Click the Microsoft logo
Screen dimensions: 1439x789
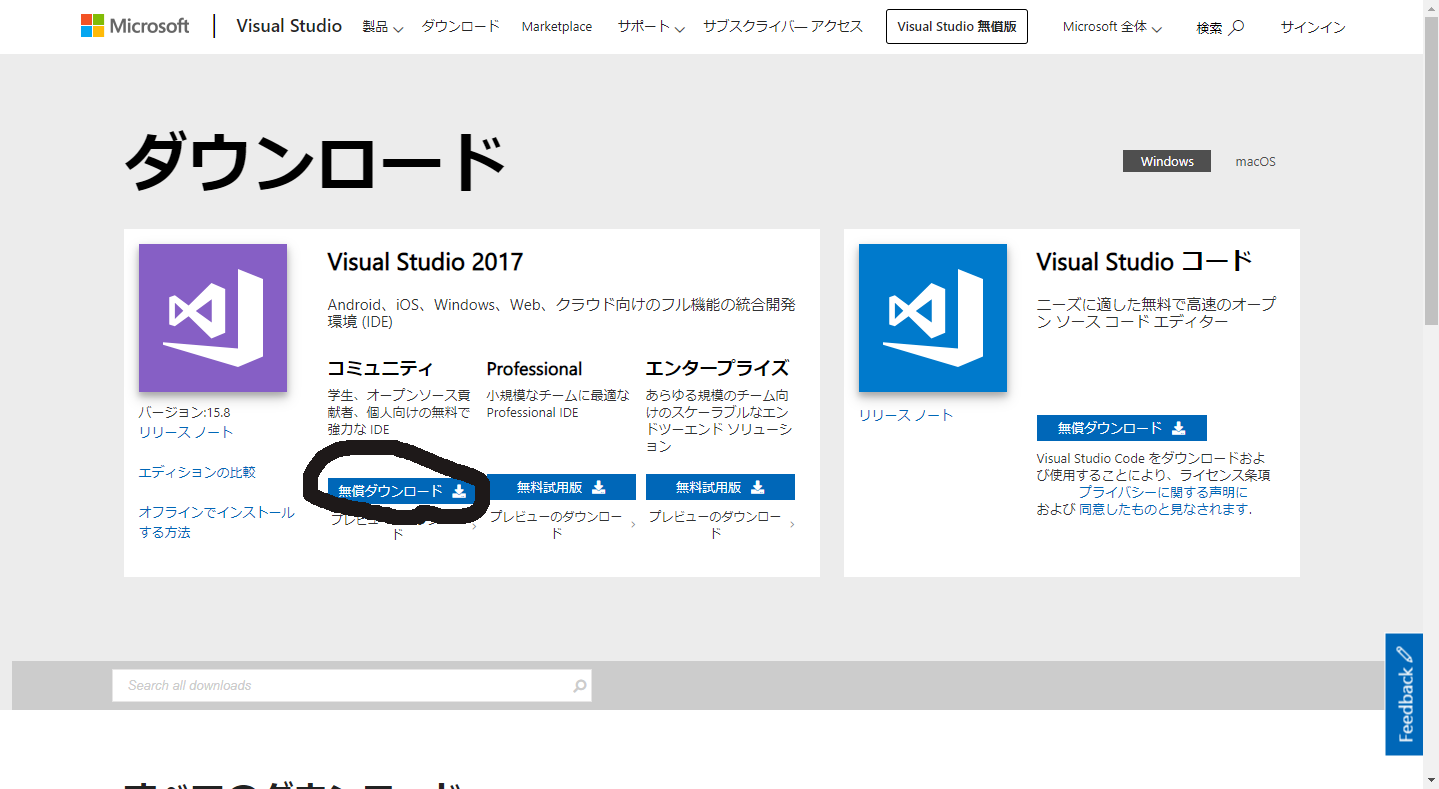135,26
